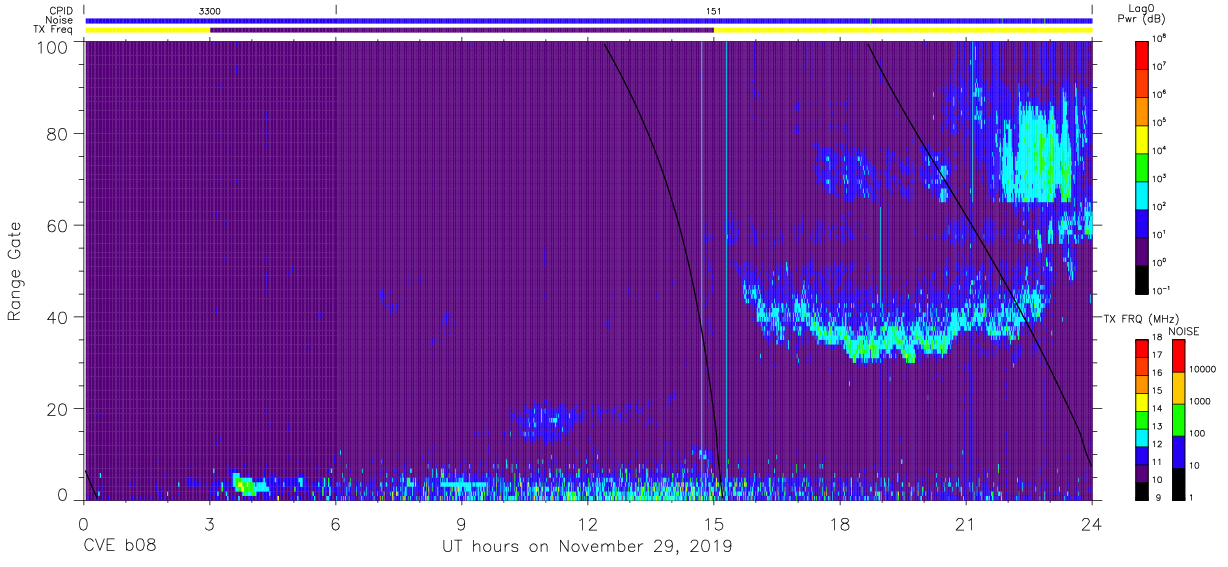Click the vertical cyan line after hour 15
This screenshot has height=567, width=1228.
(x=726, y=270)
